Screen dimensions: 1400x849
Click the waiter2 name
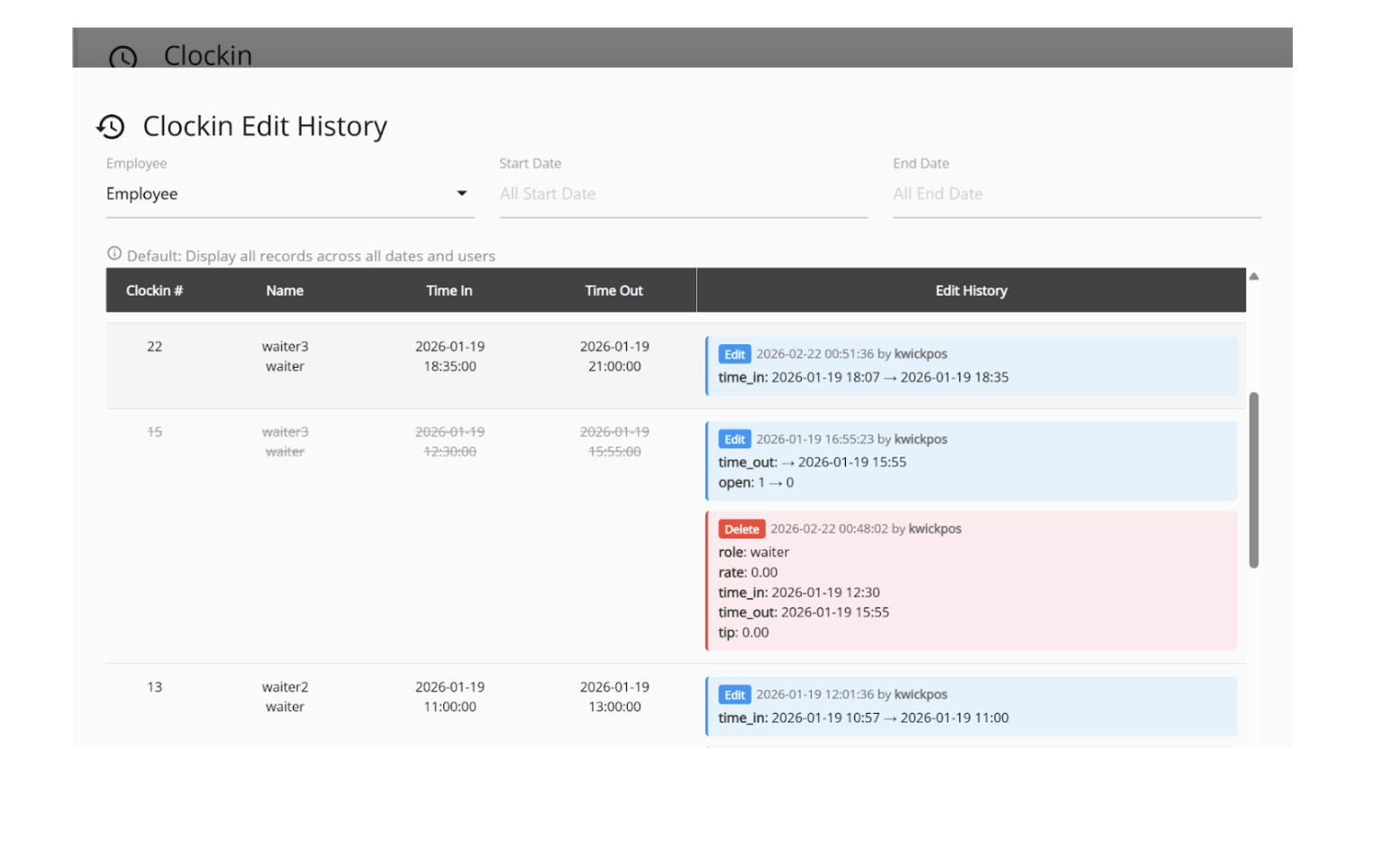tap(285, 687)
